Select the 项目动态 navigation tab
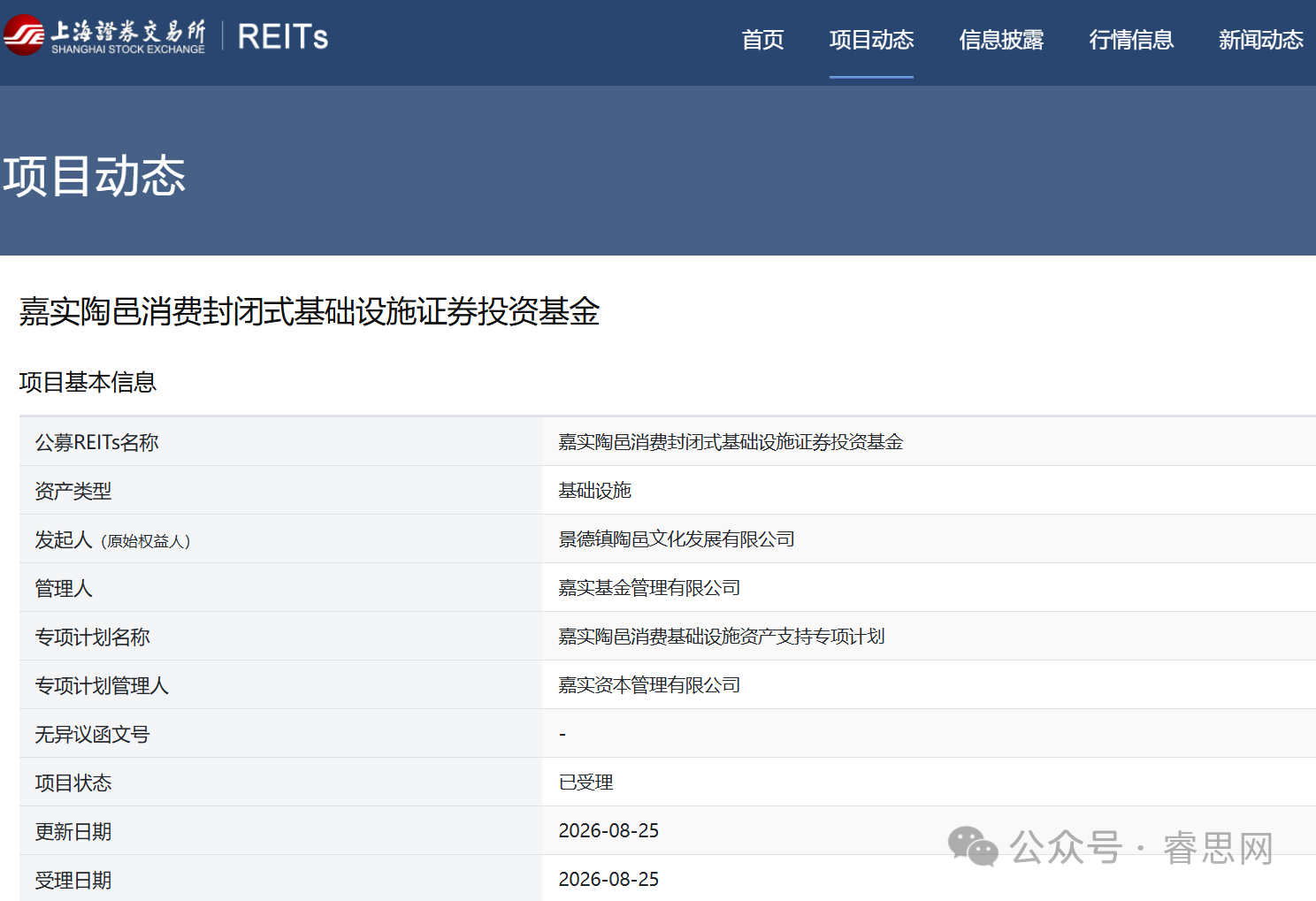This screenshot has height=901, width=1316. 871,40
